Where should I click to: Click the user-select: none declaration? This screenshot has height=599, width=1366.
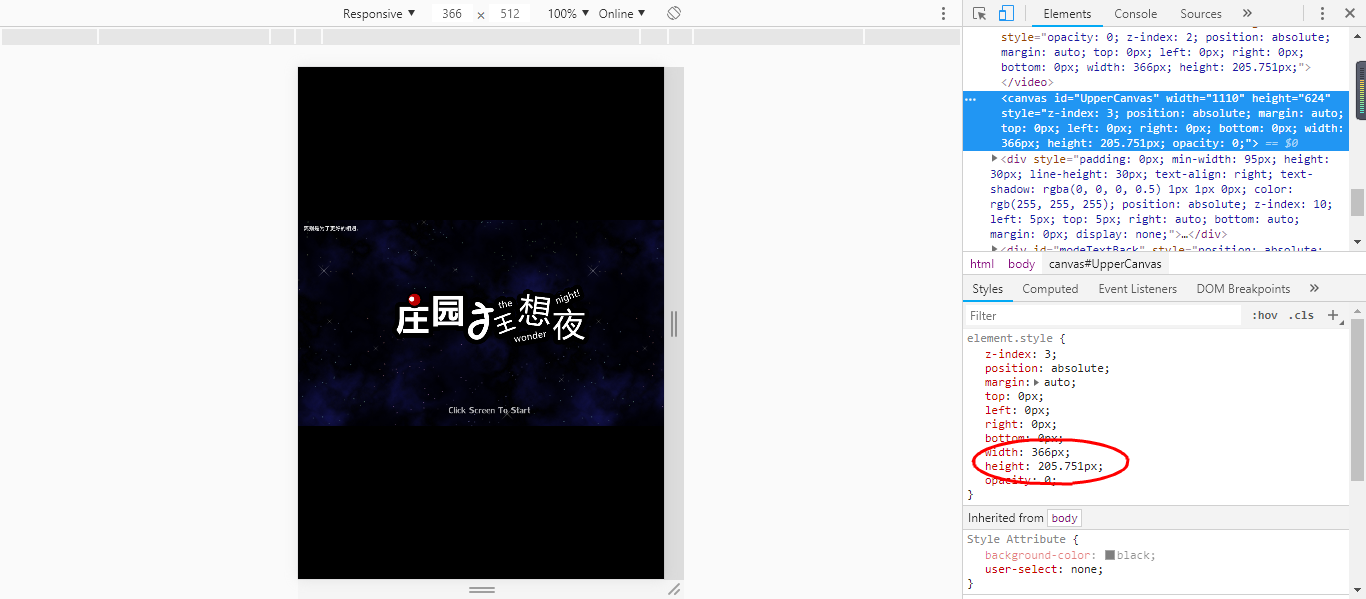click(1044, 569)
